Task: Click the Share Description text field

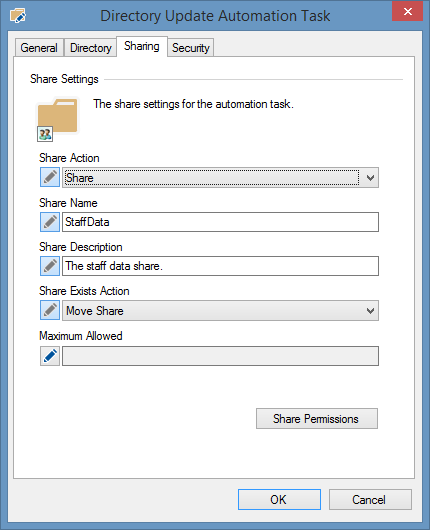Action: (x=220, y=266)
